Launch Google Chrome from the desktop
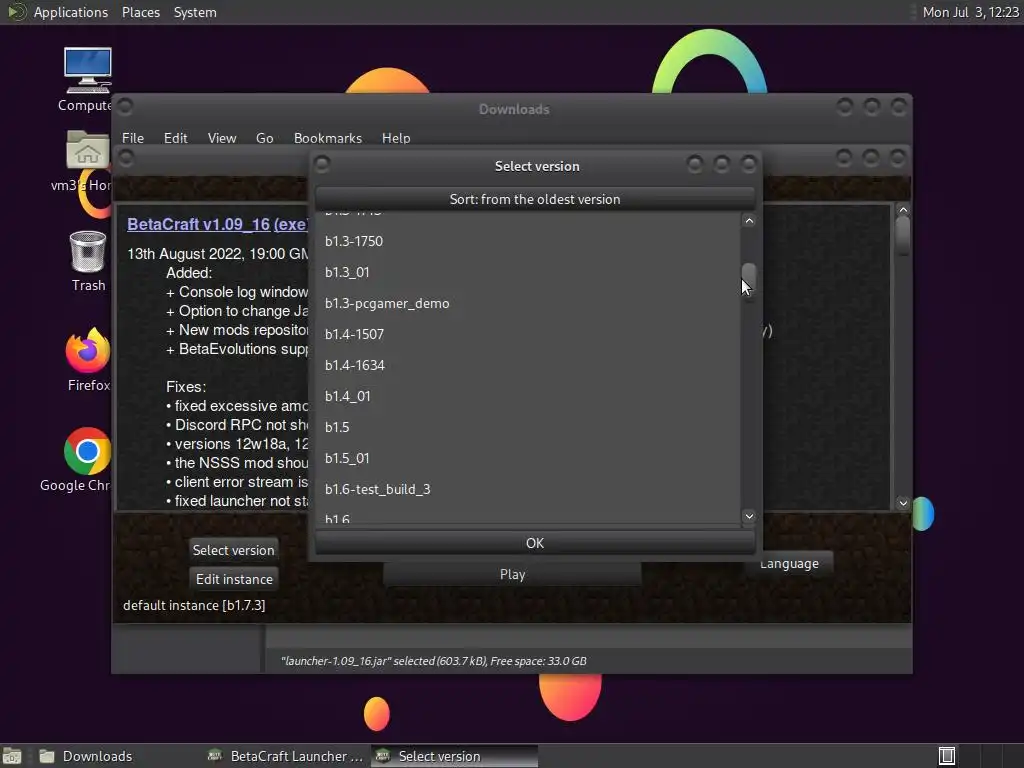Screen dimensions: 1024x768 [87, 451]
